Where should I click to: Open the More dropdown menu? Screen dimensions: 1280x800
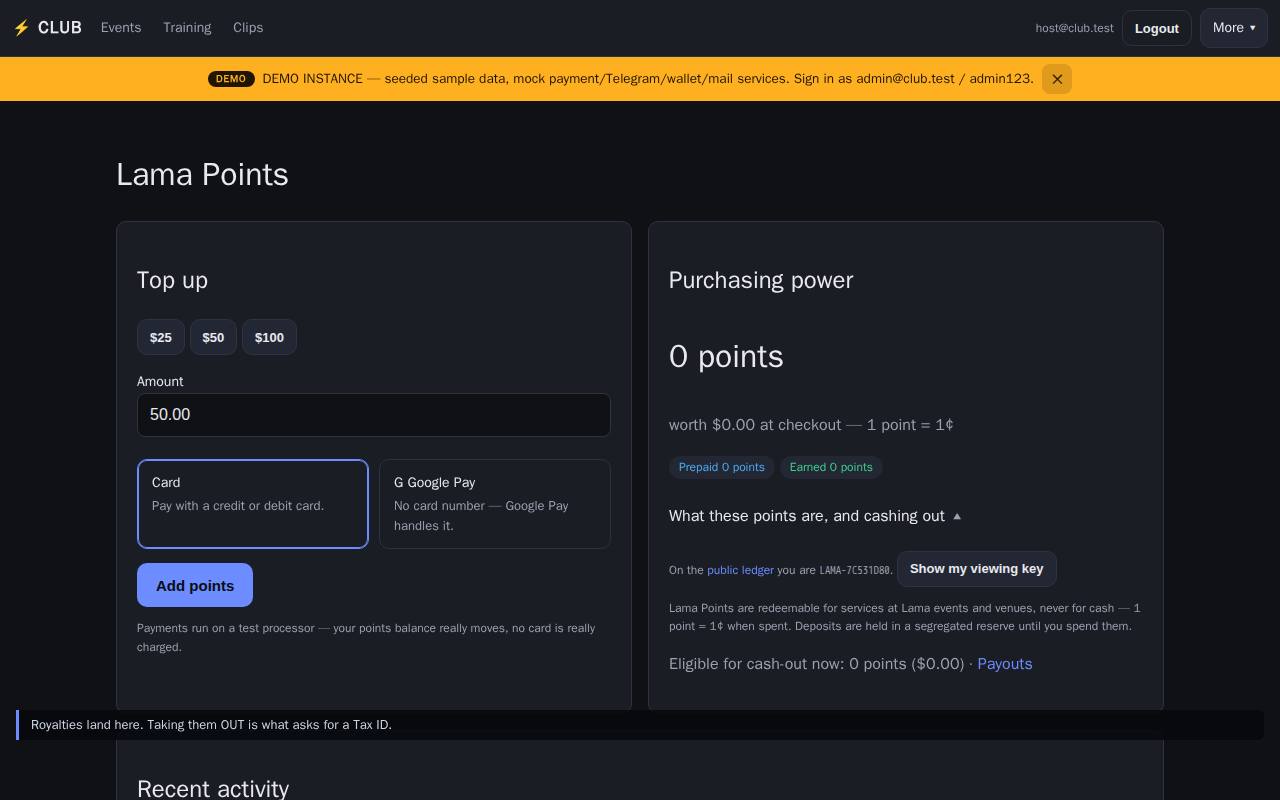click(1234, 28)
